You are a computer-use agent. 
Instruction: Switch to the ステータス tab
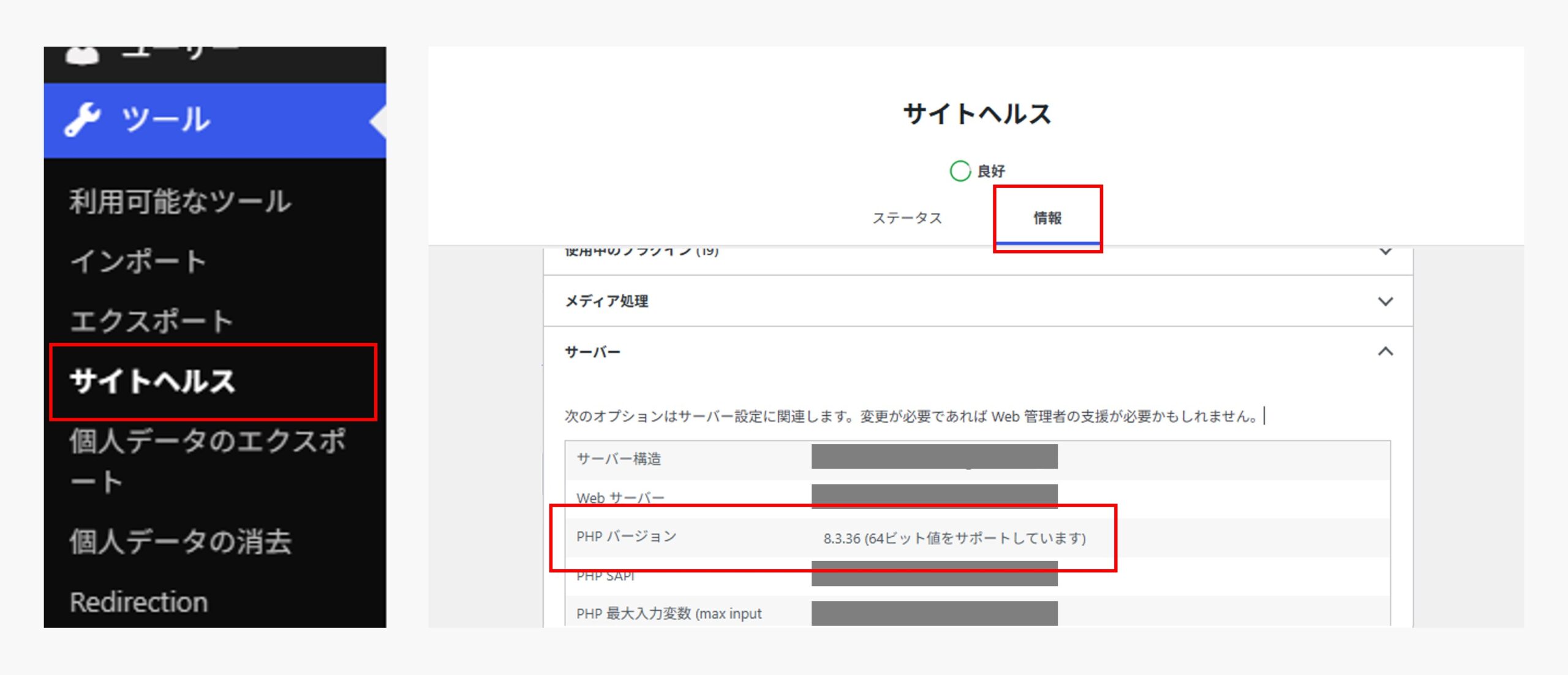pyautogui.click(x=907, y=218)
